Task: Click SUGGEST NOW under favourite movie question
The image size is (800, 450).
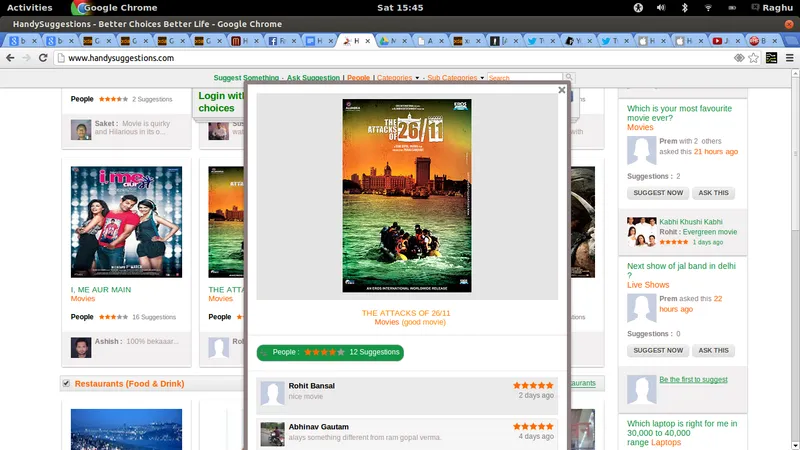Action: click(x=658, y=193)
